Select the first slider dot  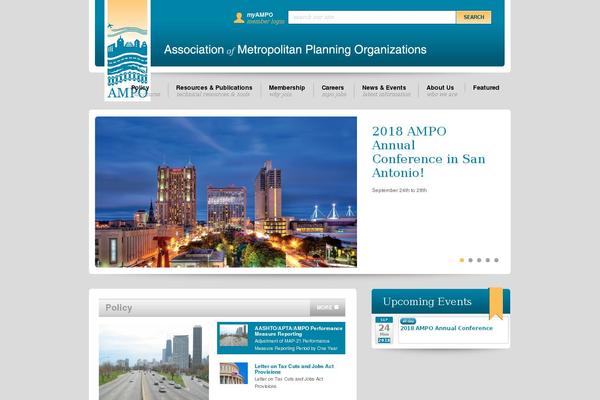pyautogui.click(x=461, y=260)
